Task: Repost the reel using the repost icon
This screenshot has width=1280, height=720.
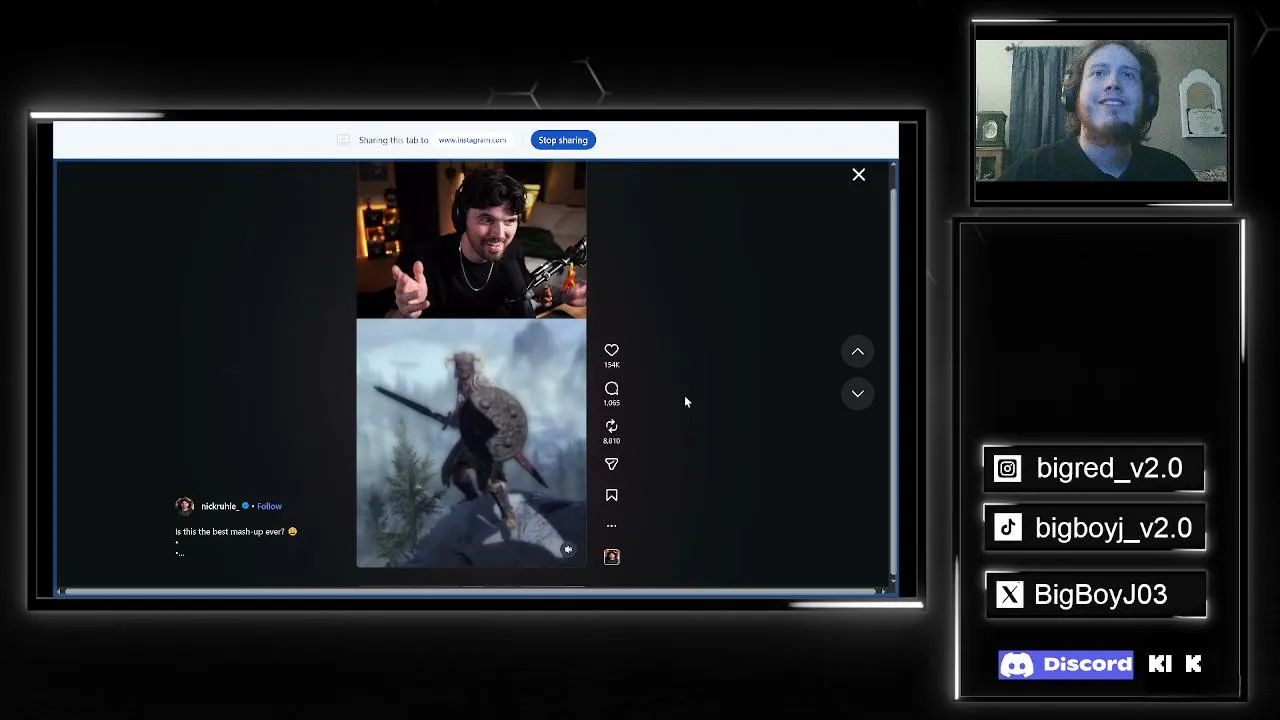Action: coord(611,426)
